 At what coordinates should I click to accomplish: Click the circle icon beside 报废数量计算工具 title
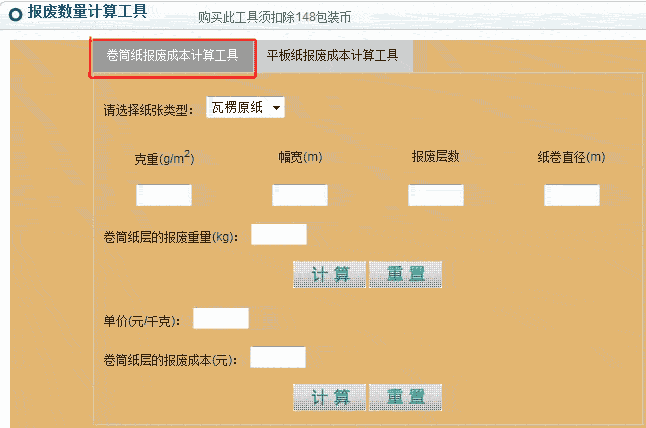point(15,13)
